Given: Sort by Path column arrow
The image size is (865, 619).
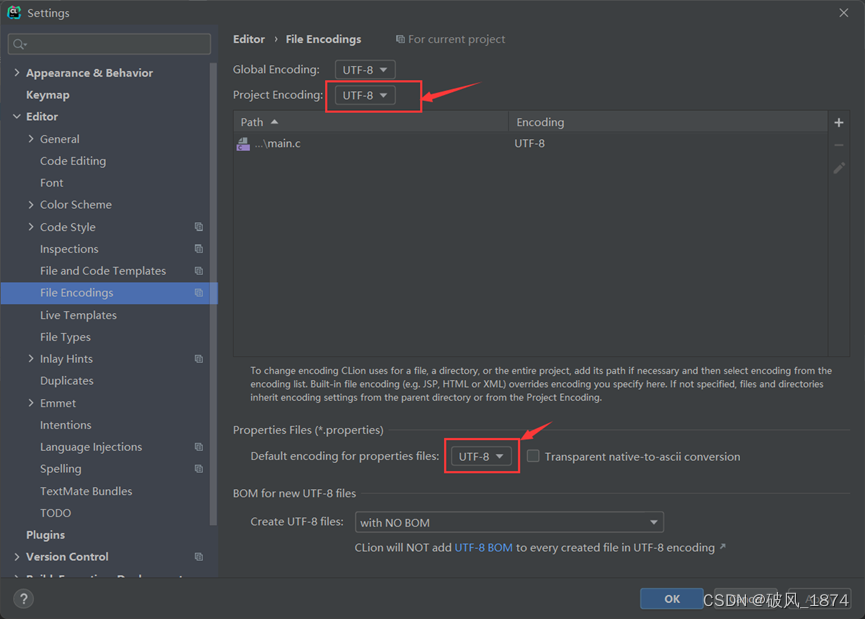Looking at the screenshot, I should (x=274, y=122).
